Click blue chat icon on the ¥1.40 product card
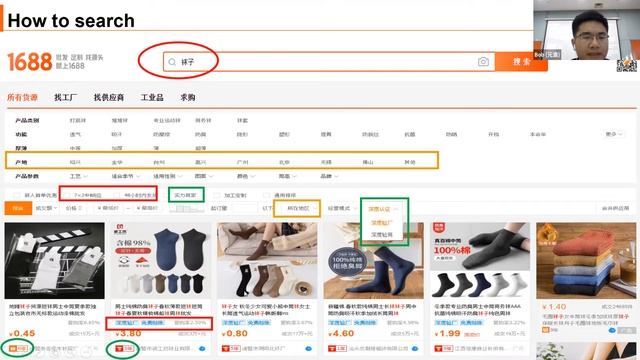The image size is (640, 360). point(612,330)
